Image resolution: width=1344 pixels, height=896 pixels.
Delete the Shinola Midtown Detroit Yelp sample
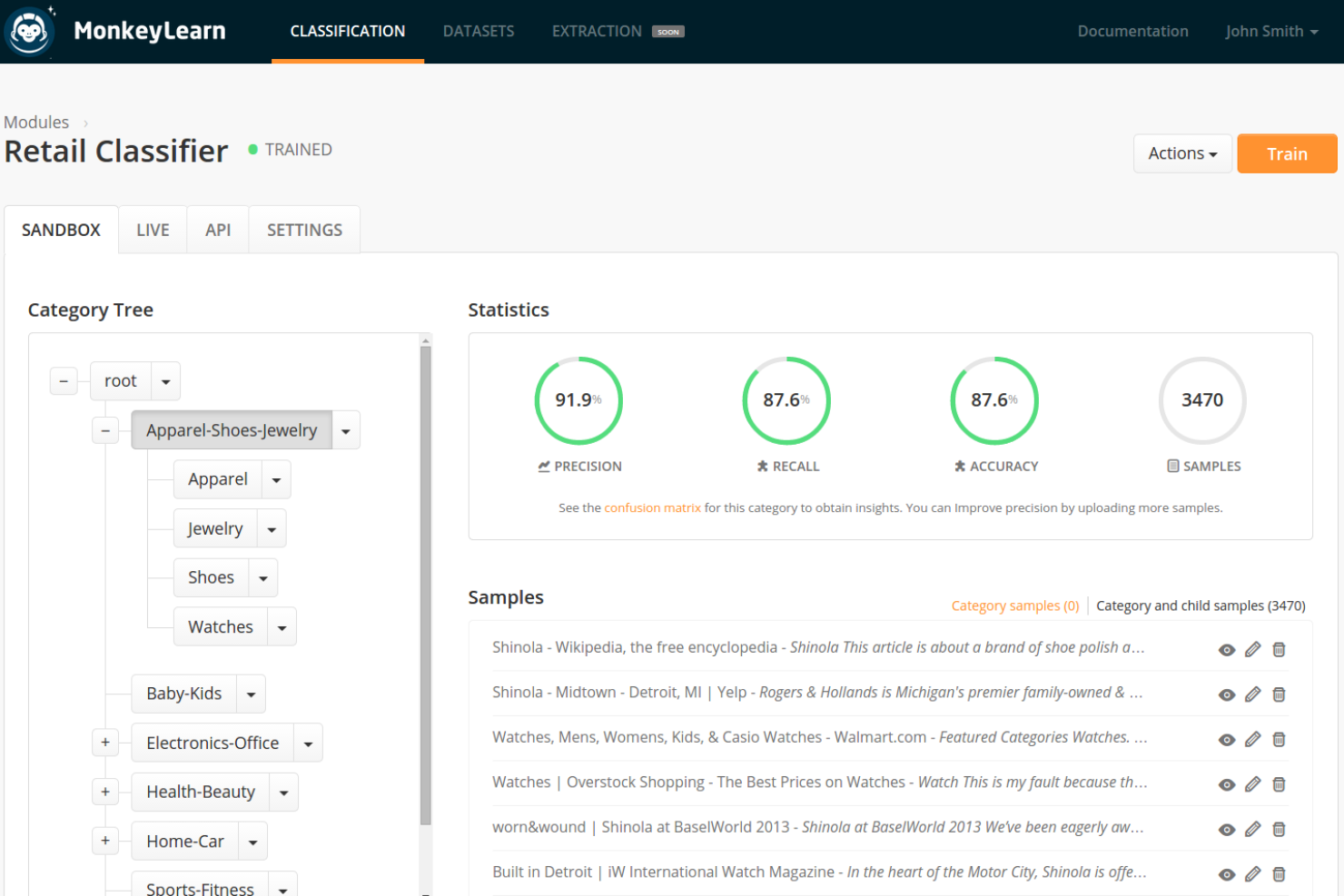pos(1279,694)
